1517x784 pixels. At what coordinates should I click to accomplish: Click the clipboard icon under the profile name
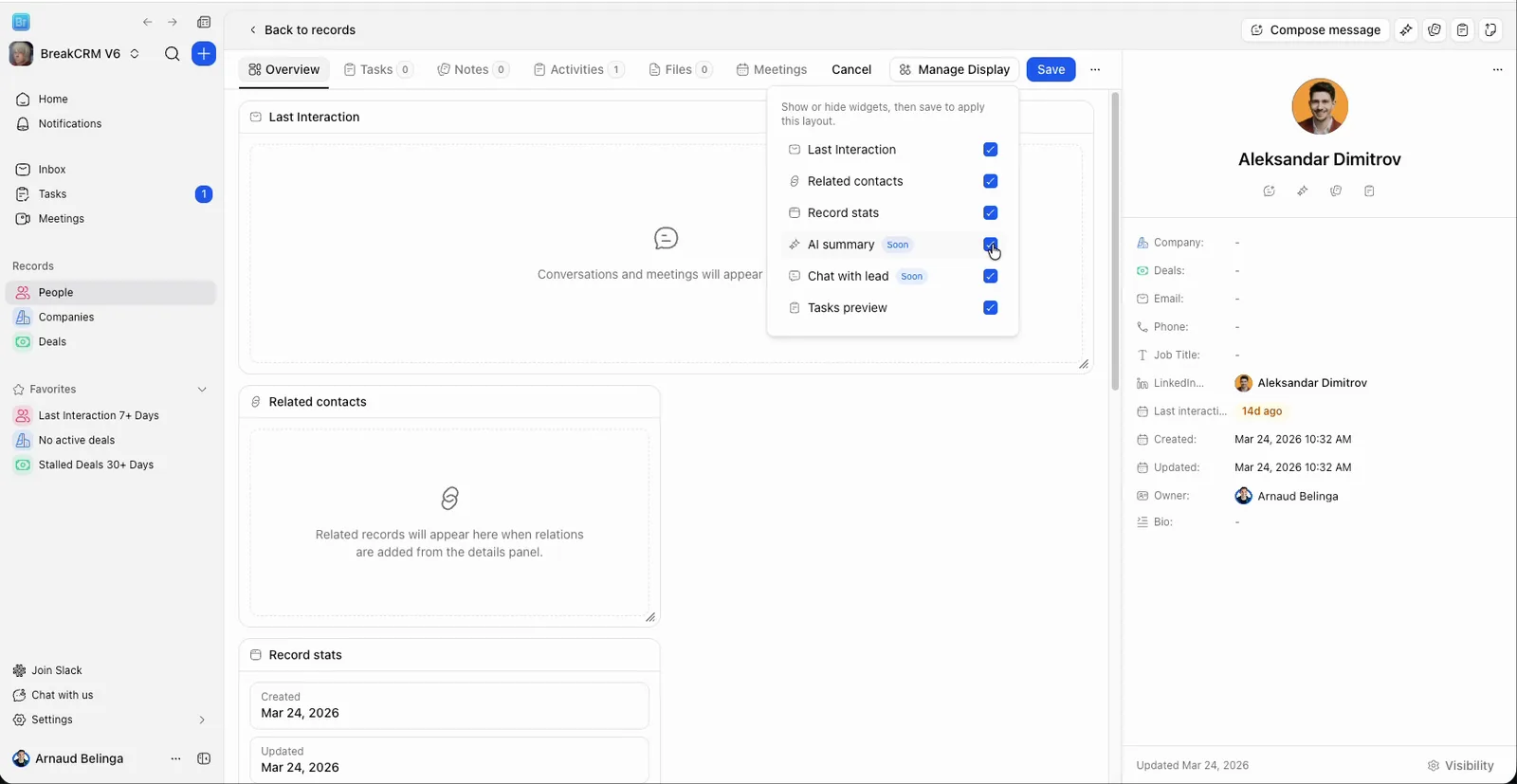coord(1369,191)
